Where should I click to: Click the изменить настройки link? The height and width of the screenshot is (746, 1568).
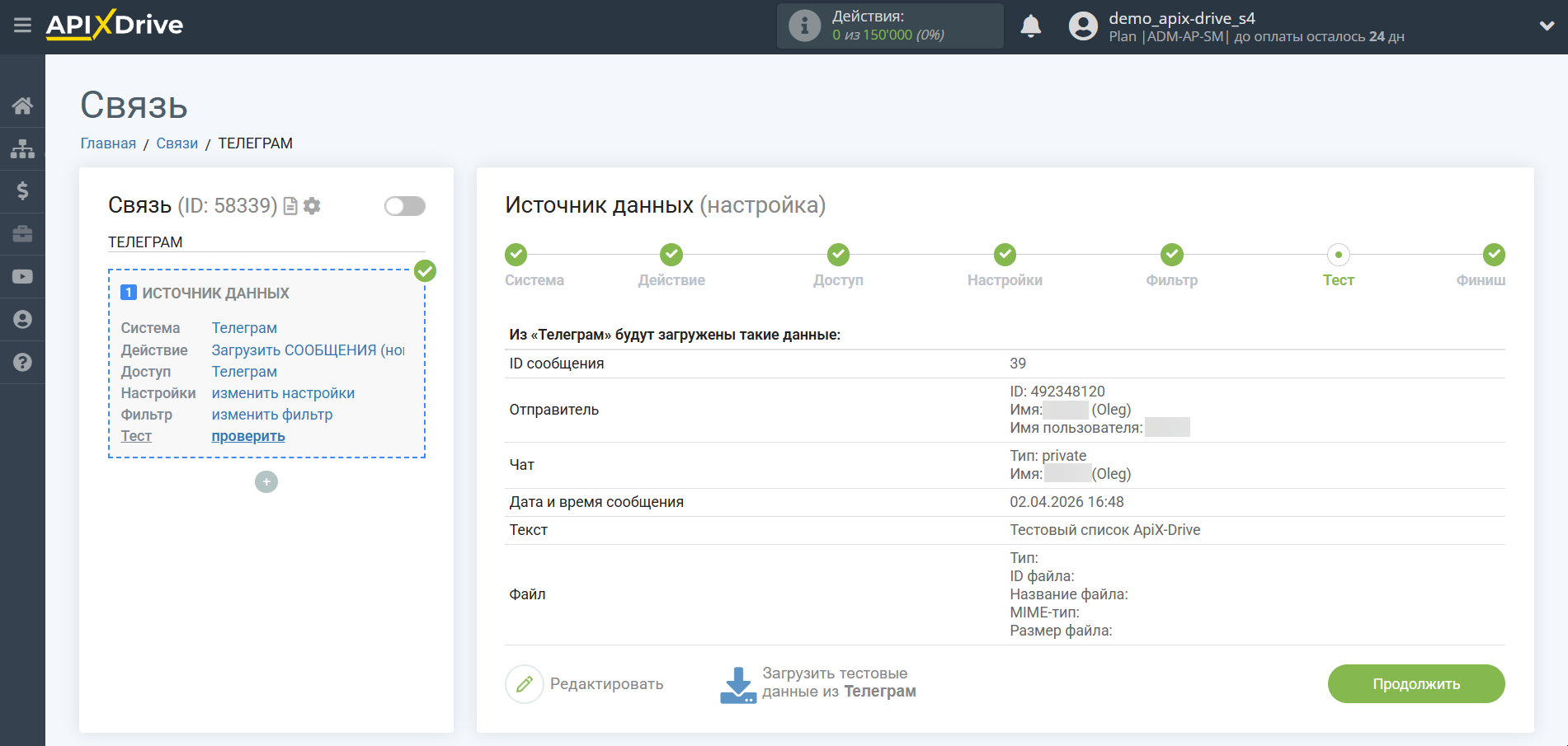pos(283,393)
